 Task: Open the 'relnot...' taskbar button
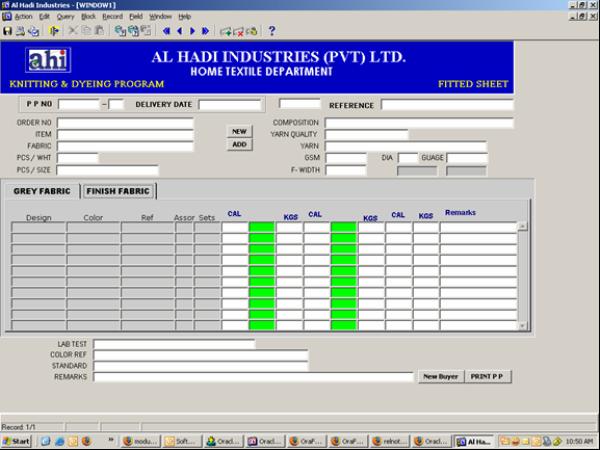pos(391,441)
